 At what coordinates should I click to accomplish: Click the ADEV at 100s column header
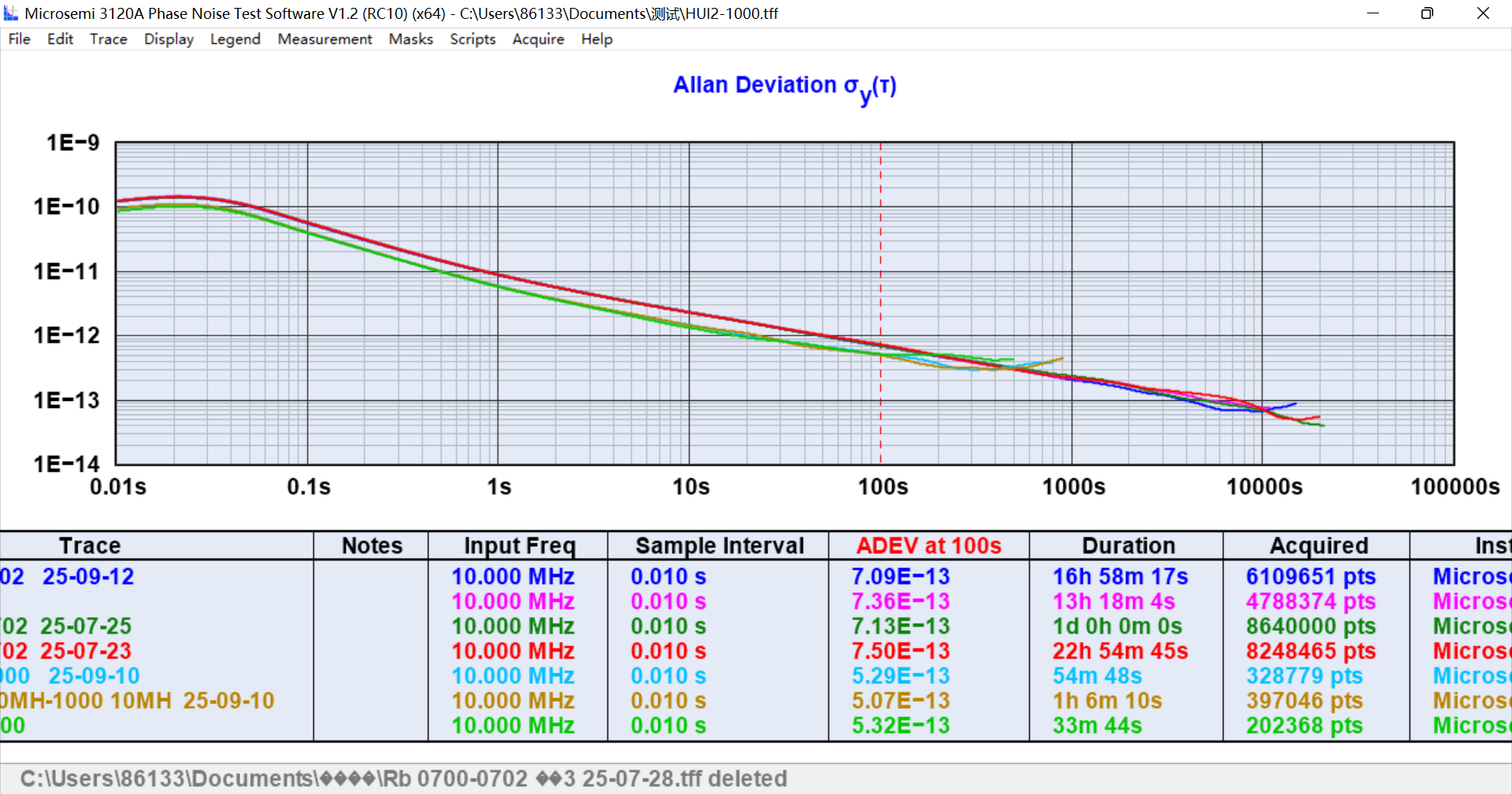928,546
